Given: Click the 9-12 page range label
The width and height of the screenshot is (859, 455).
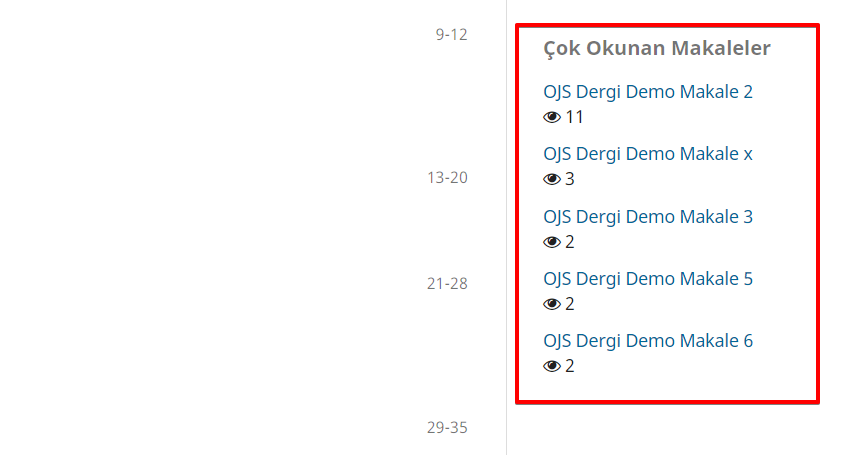Looking at the screenshot, I should tap(451, 34).
